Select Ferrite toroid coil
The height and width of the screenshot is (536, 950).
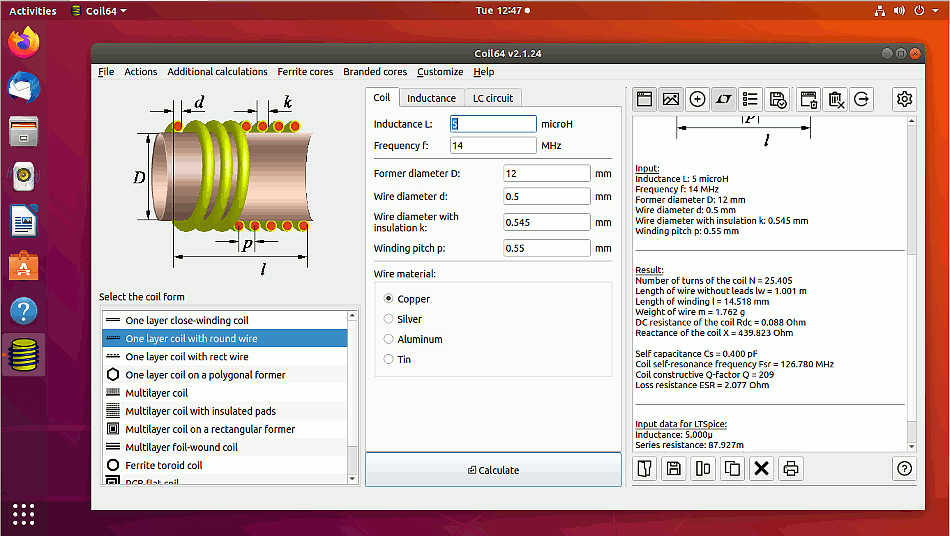pos(225,466)
